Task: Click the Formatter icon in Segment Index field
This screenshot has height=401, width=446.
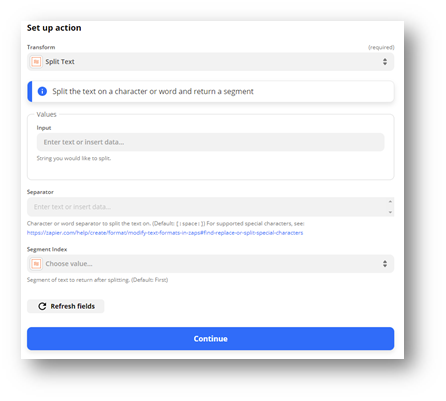Action: [36, 264]
